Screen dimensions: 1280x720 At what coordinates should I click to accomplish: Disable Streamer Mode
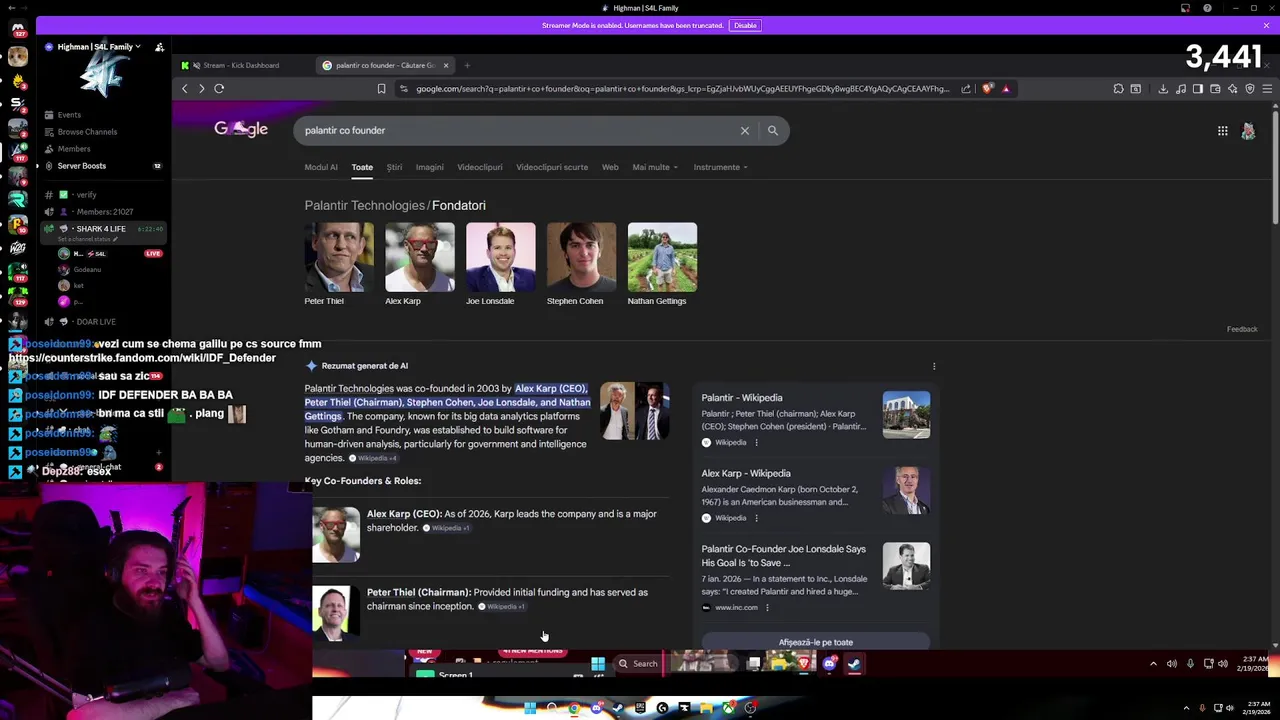(745, 25)
